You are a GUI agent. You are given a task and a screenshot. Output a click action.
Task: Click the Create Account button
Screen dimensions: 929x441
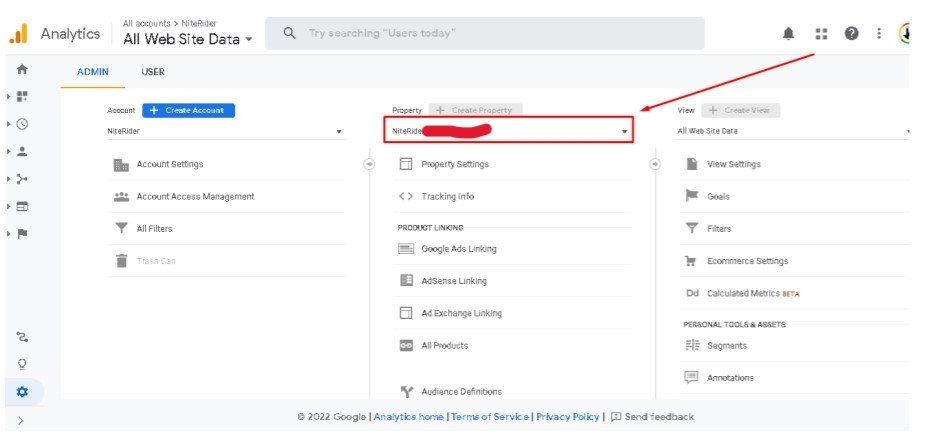click(188, 111)
